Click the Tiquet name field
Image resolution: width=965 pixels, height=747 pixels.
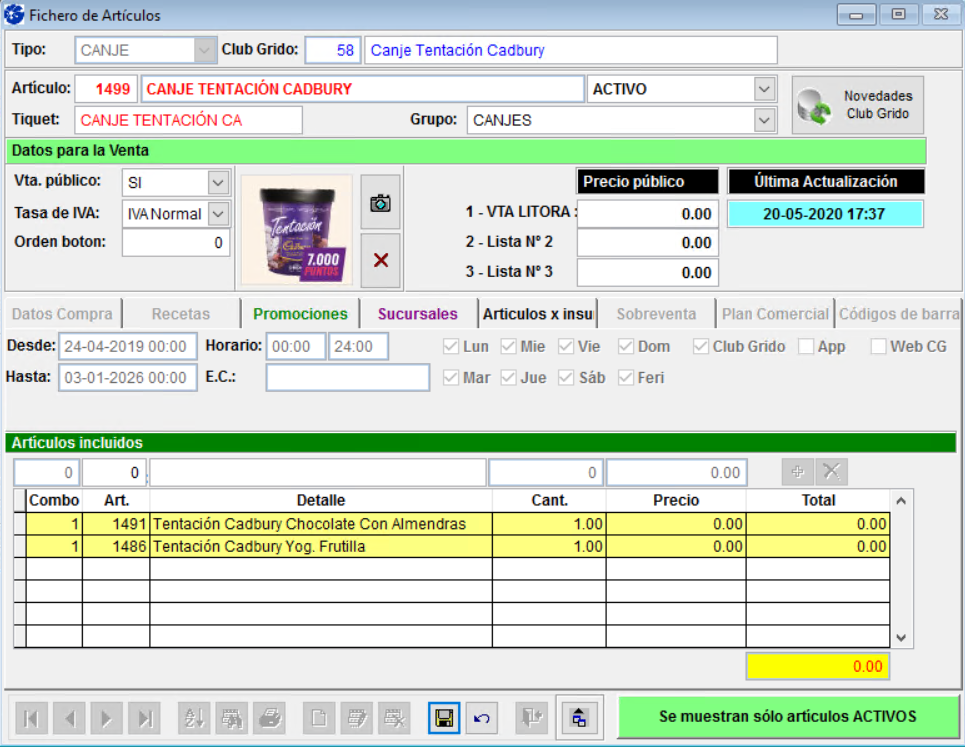coord(188,120)
